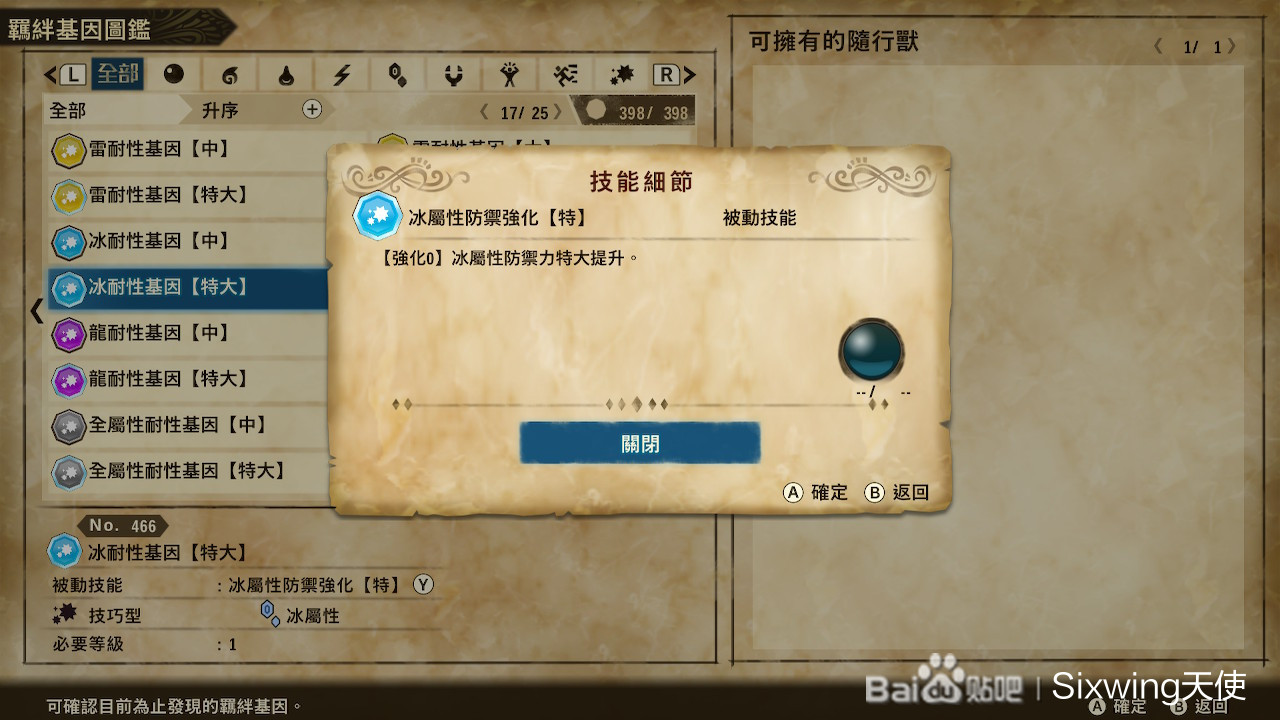
Task: Open the 升序 sort order plus option
Action: (312, 109)
